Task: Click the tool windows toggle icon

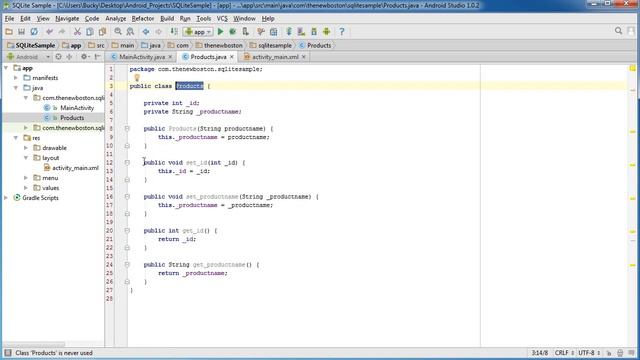Action: [x=8, y=353]
